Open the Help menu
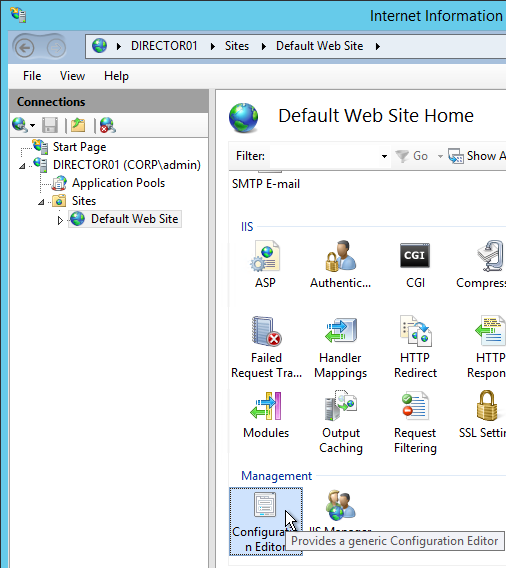The image size is (506, 568). [116, 76]
